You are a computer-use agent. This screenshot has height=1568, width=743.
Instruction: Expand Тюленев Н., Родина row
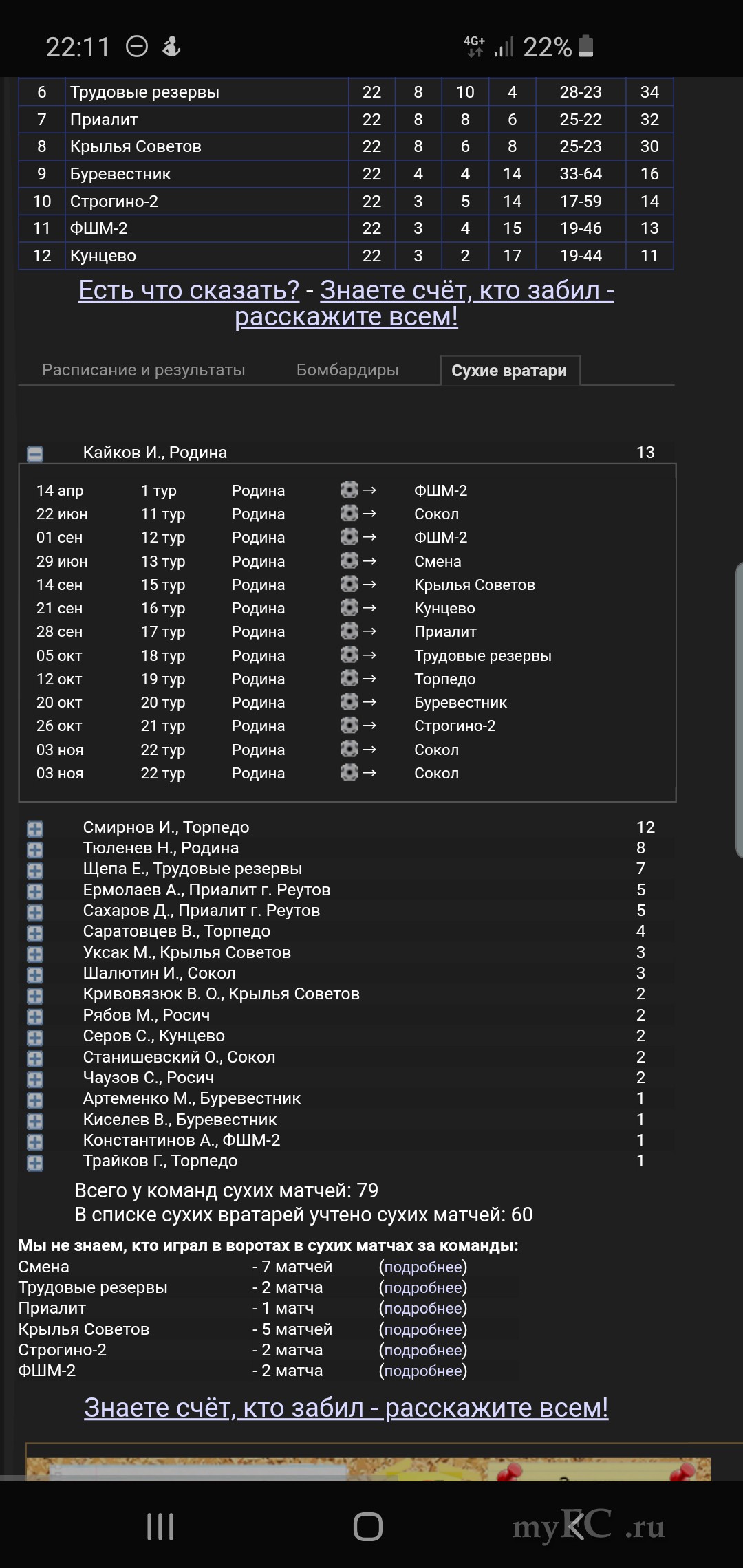tap(35, 850)
